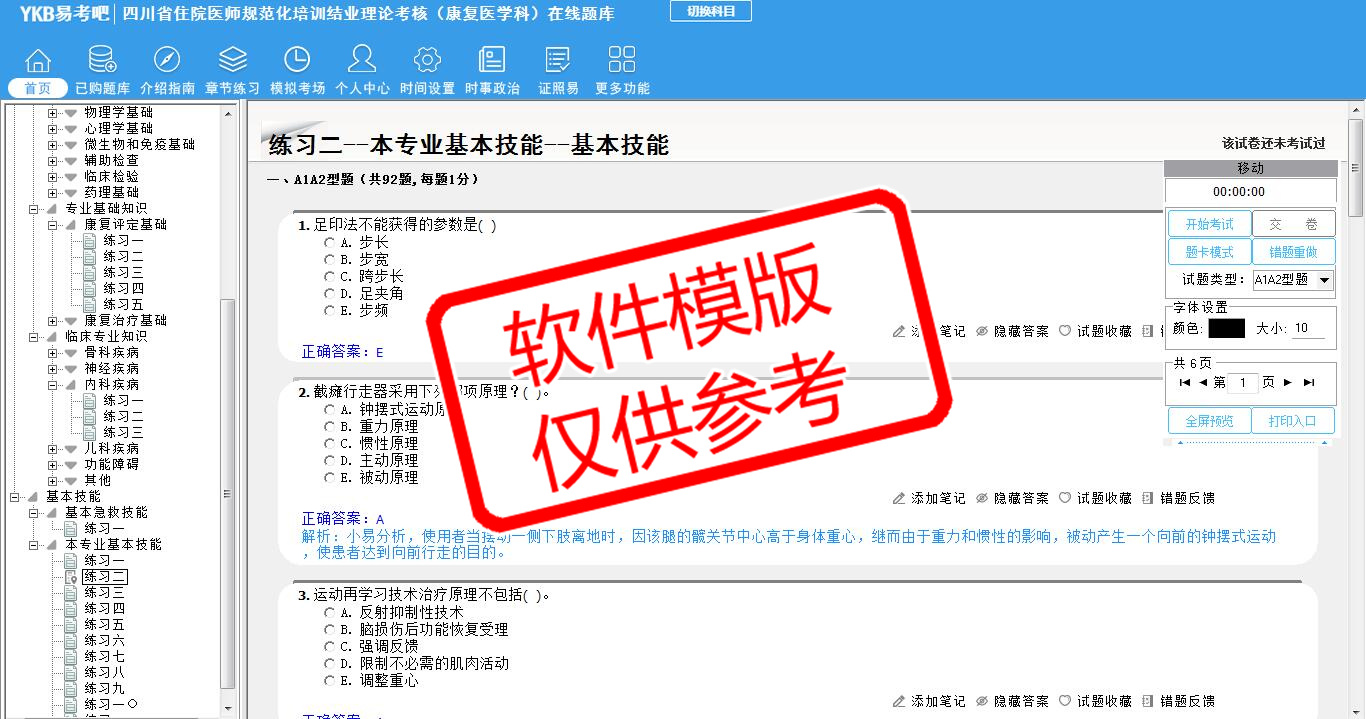Switch to the 首页 home tab
This screenshot has height=719, width=1366.
(37, 88)
